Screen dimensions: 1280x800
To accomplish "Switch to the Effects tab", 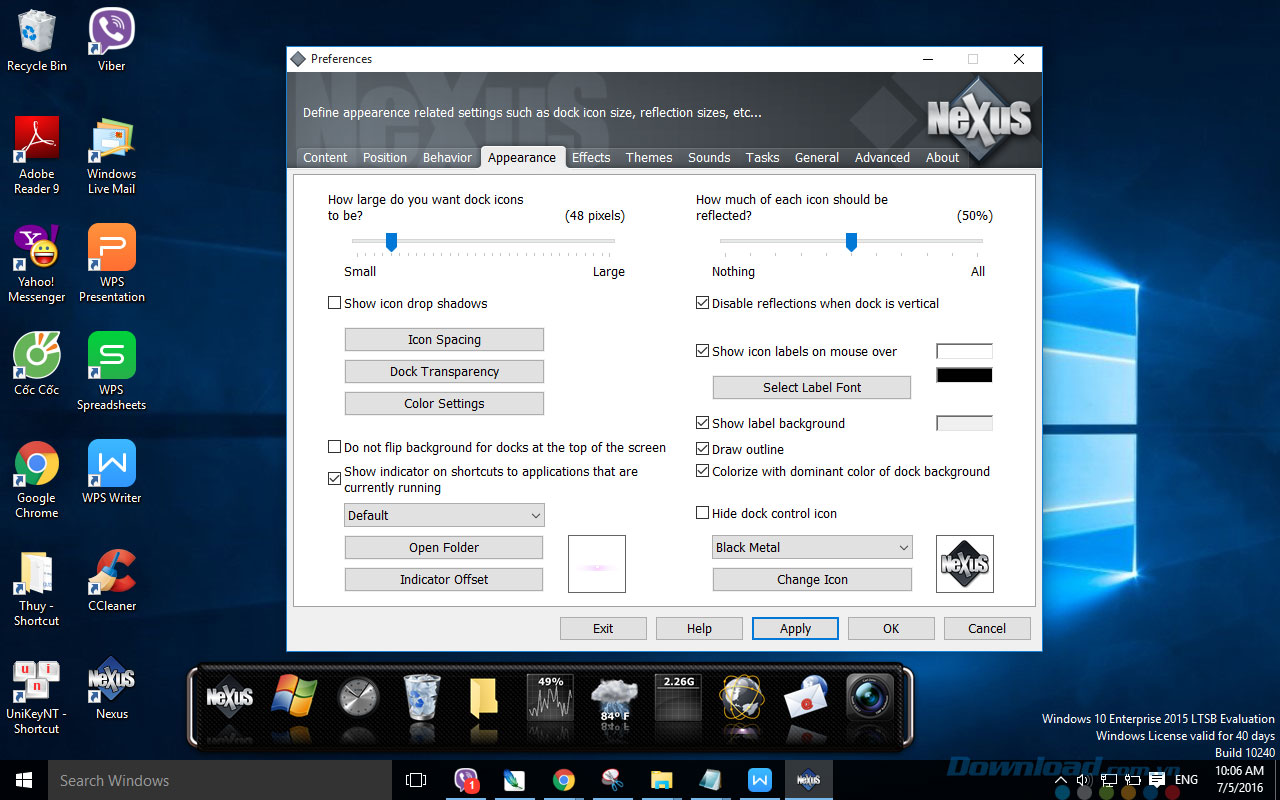I will 591,157.
